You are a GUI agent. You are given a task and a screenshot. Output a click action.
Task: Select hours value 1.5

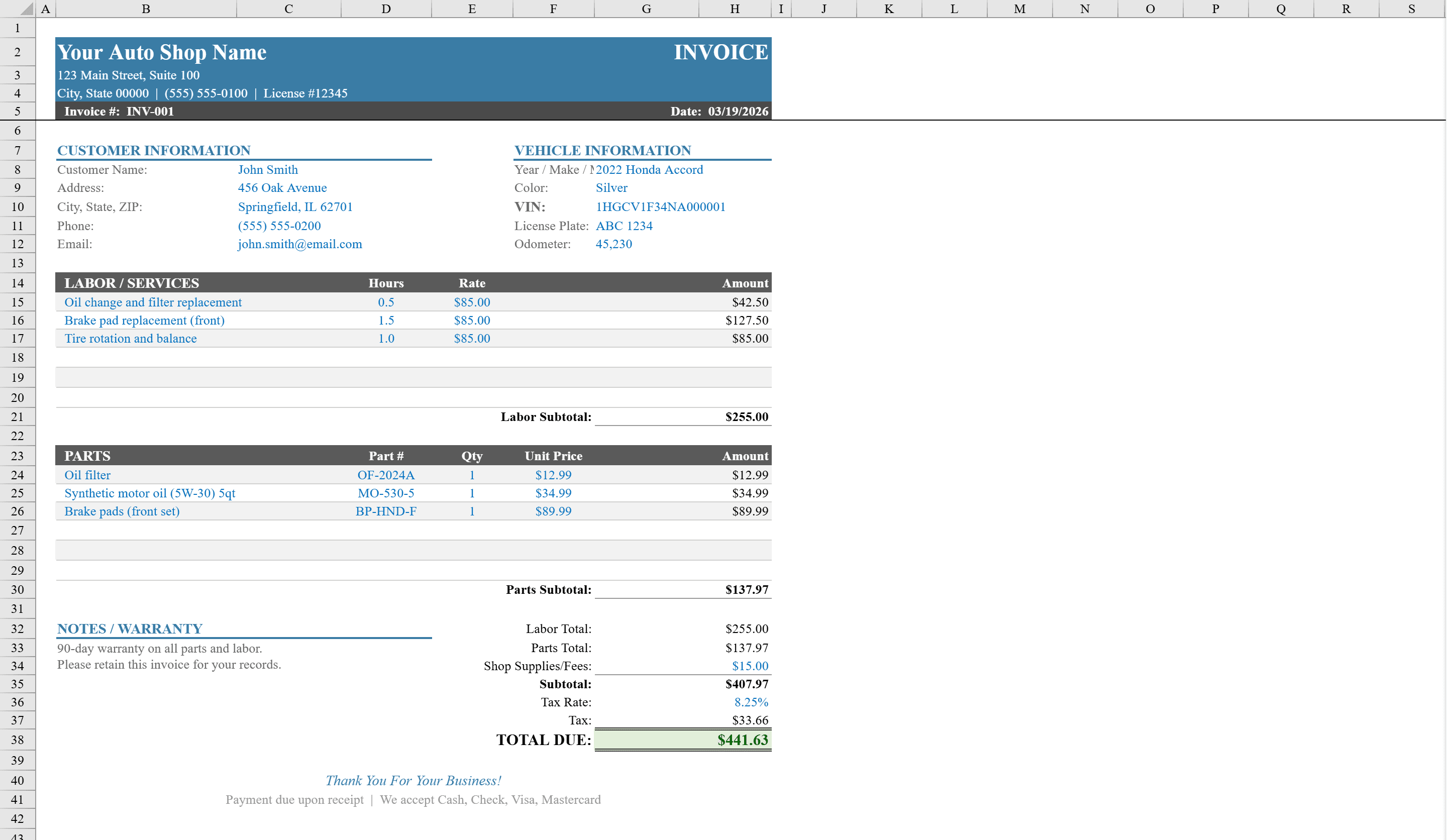(x=386, y=321)
